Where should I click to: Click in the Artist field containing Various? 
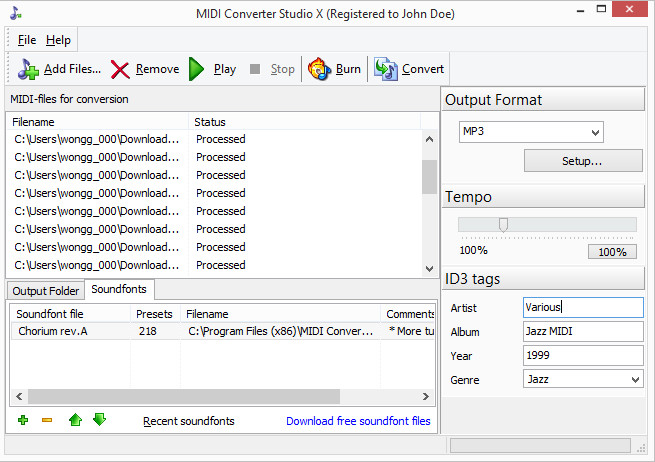[x=583, y=307]
